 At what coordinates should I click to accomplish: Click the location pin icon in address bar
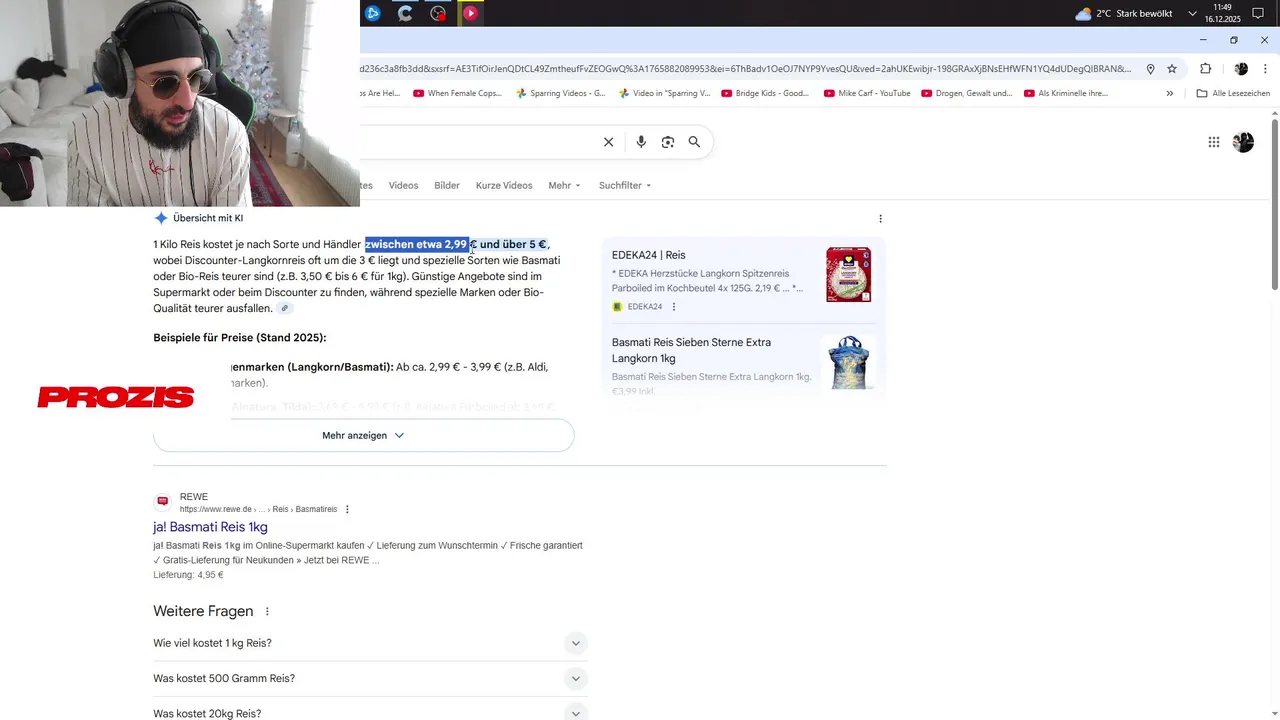[x=1150, y=69]
